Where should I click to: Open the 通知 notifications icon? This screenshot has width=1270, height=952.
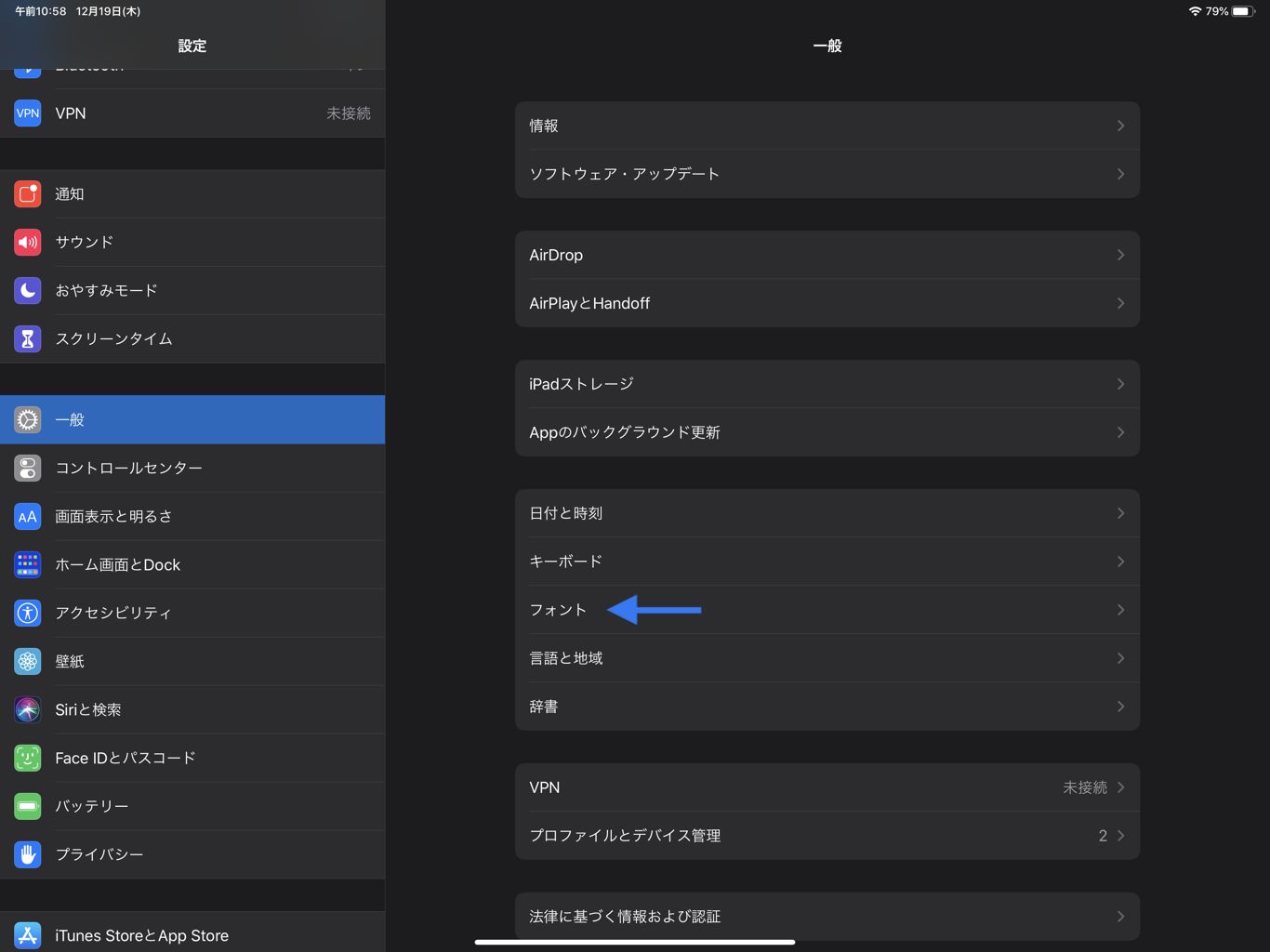pos(28,193)
